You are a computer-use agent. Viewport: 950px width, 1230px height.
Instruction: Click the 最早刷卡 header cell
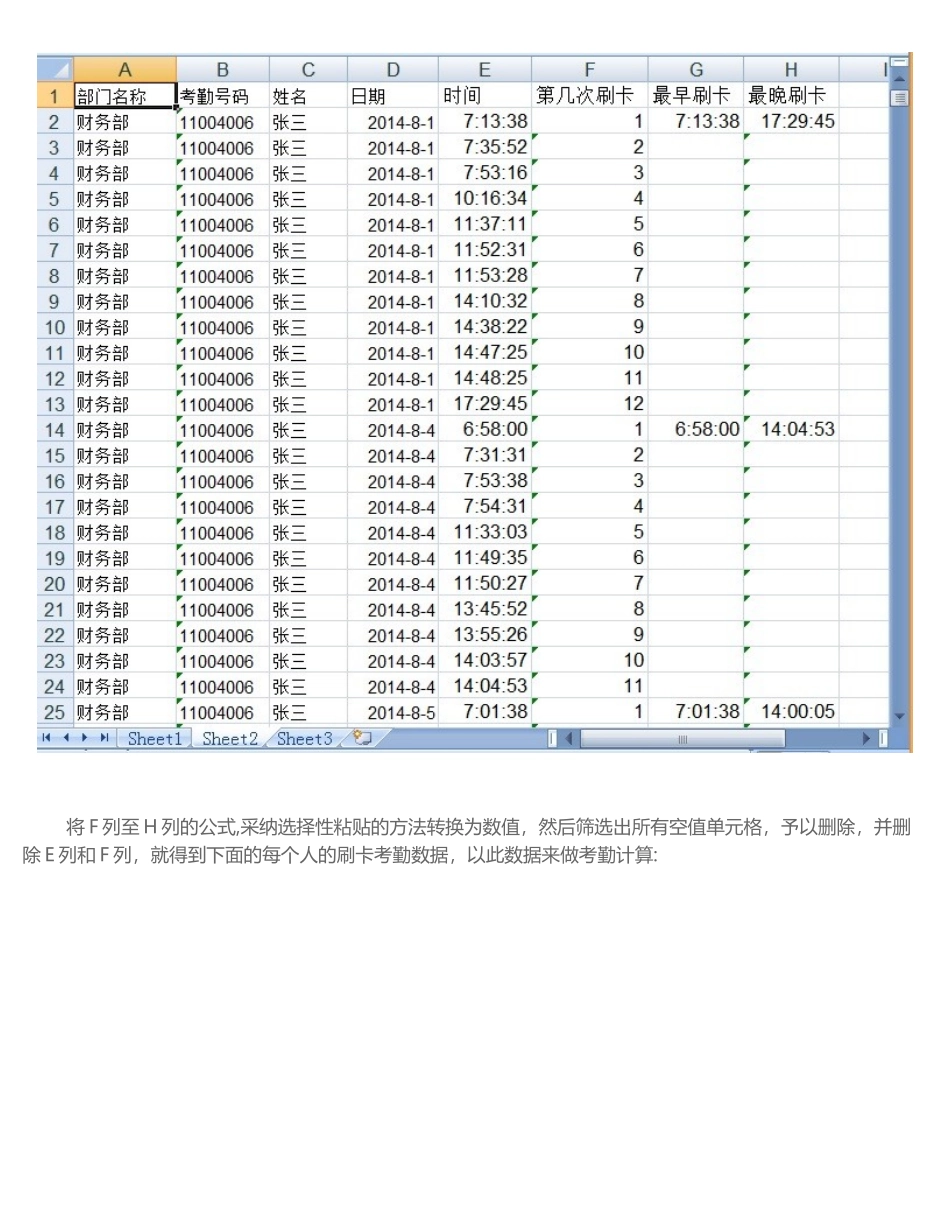[696, 96]
